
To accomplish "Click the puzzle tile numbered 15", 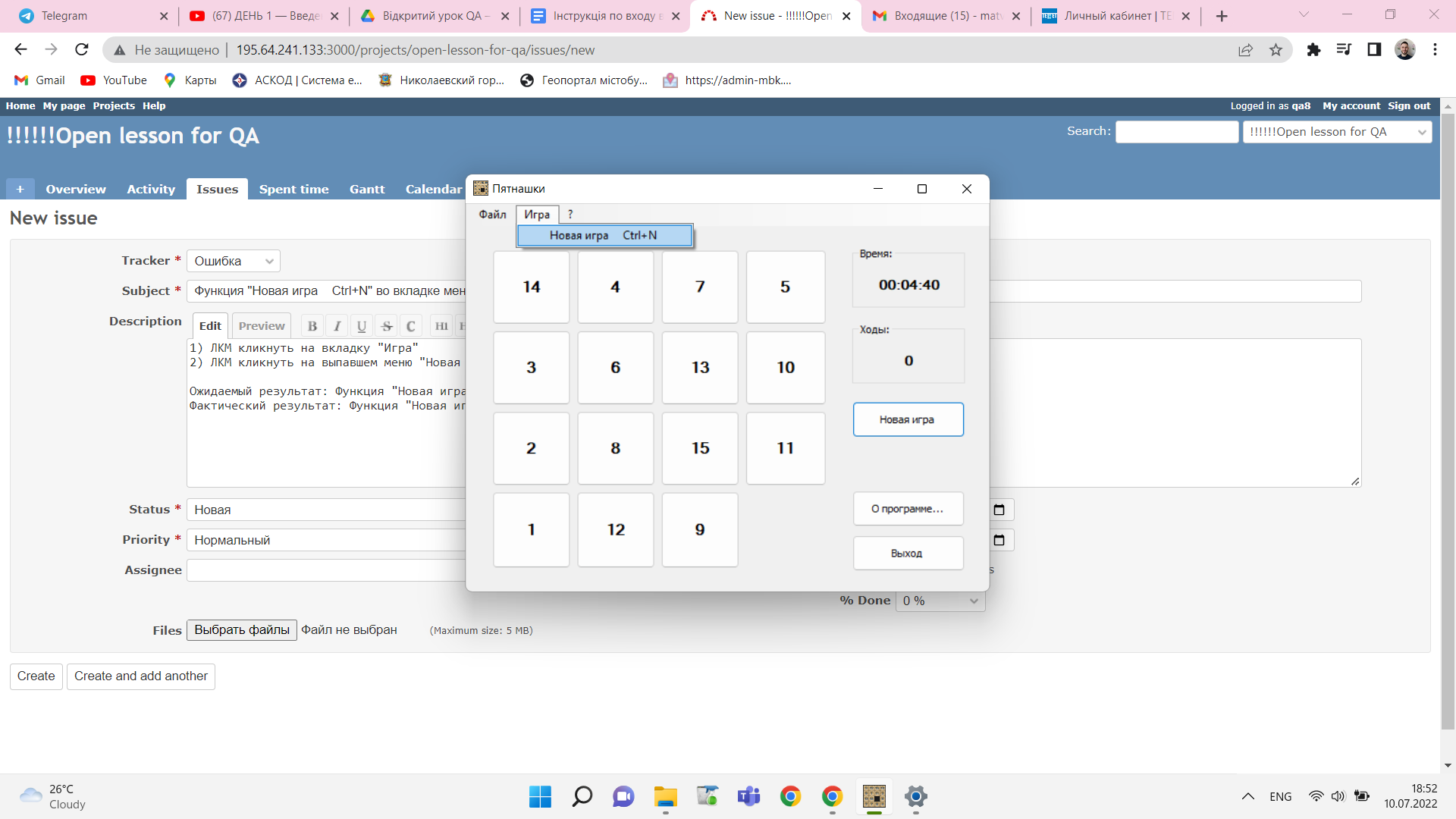I will tap(700, 448).
